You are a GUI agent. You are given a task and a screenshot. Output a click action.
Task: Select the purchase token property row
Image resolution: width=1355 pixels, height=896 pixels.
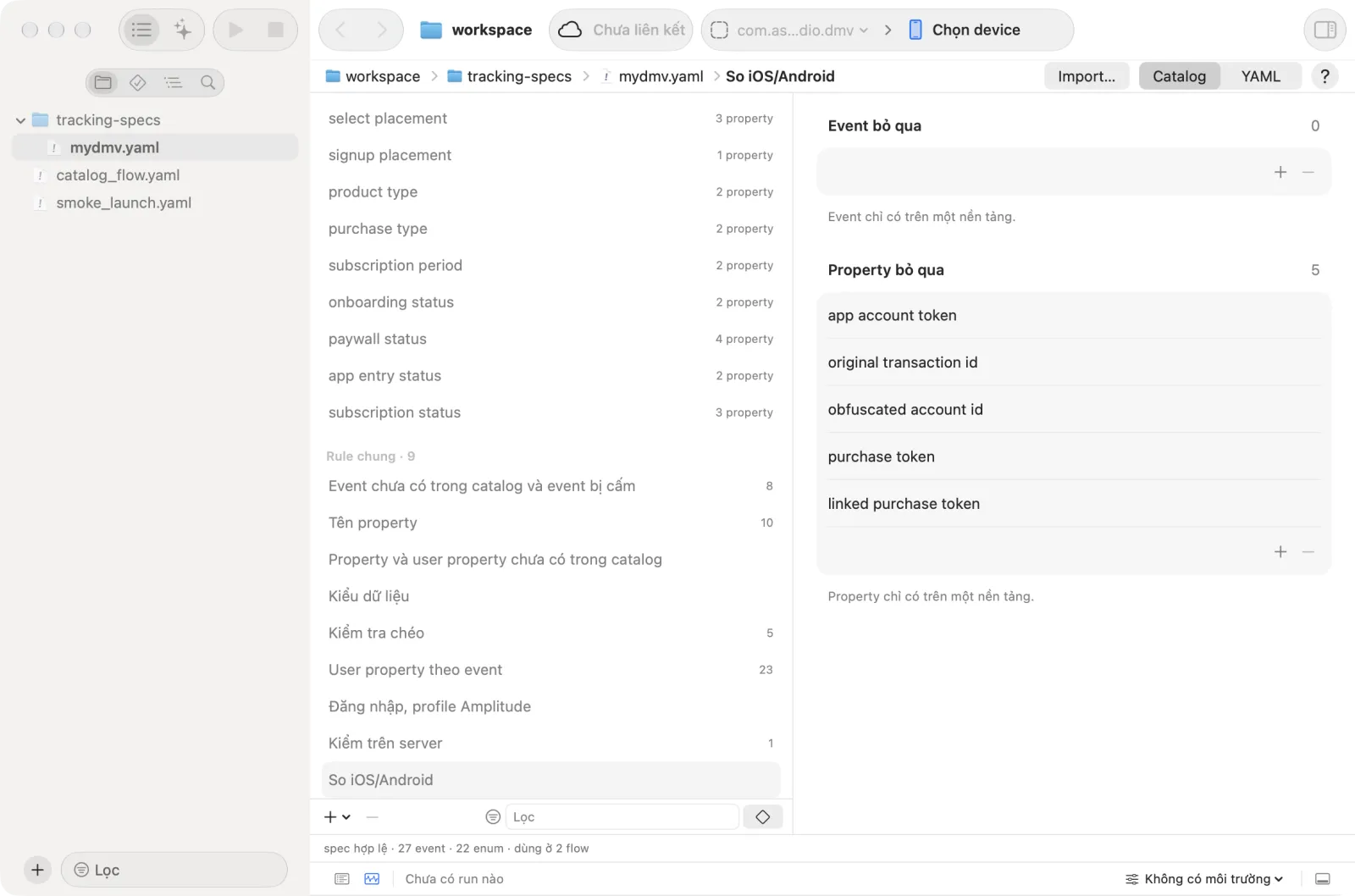pos(1073,456)
